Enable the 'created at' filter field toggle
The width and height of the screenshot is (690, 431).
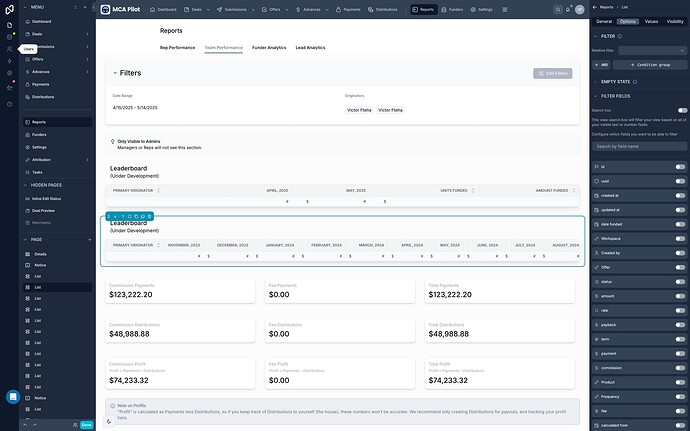tap(680, 195)
